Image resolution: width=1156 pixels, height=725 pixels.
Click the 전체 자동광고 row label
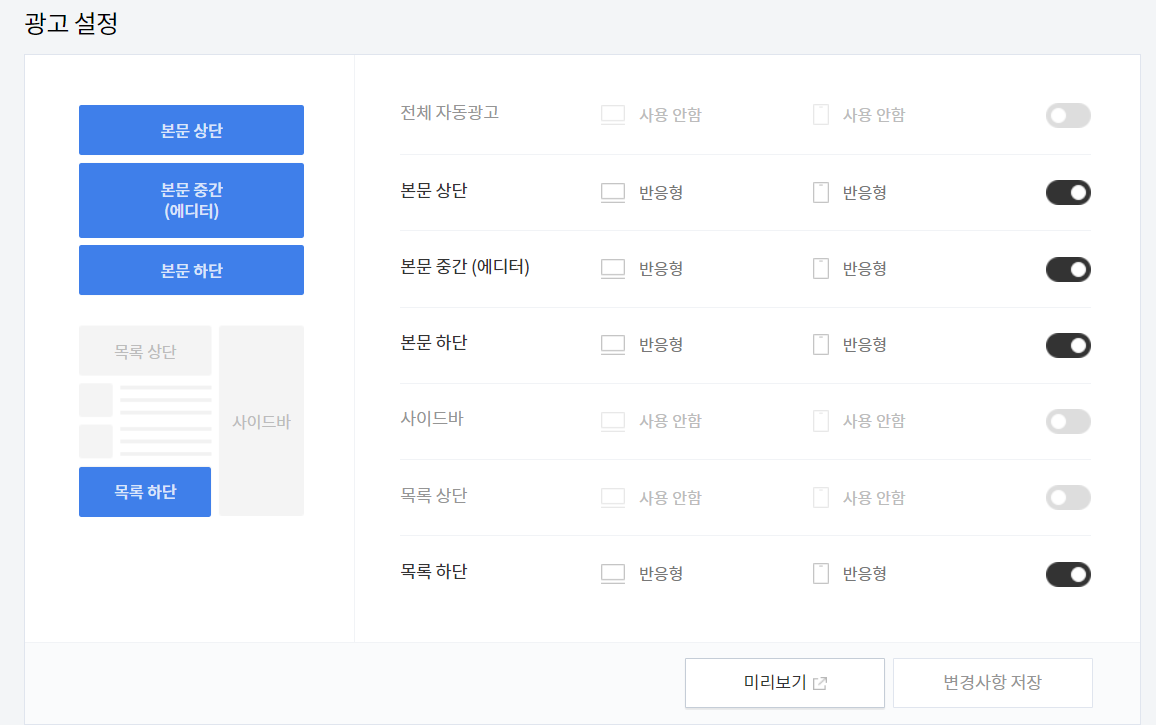tap(449, 113)
